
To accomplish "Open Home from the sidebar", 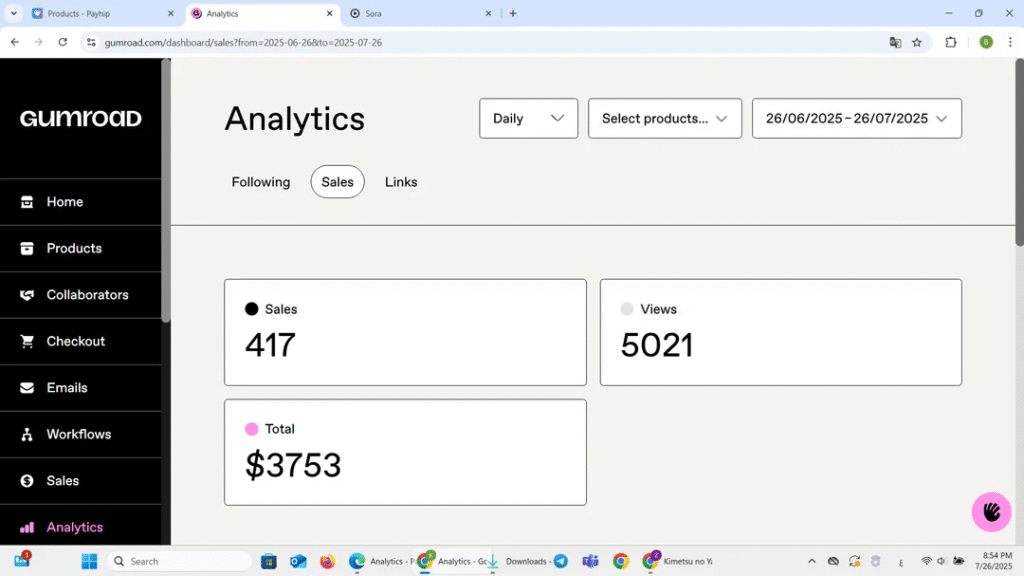I will pos(64,202).
